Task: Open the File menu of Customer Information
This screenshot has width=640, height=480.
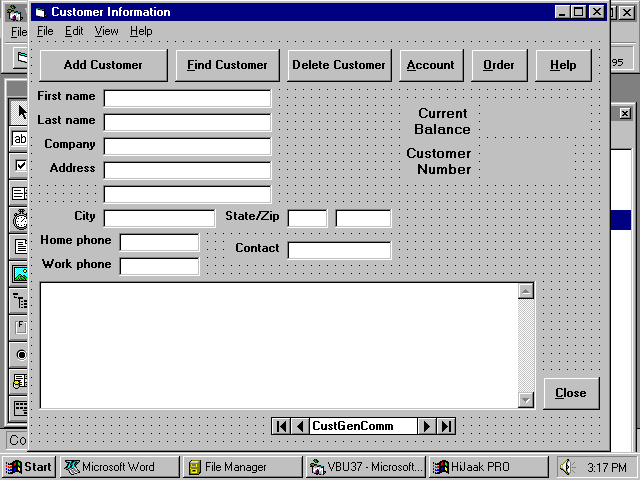Action: (x=45, y=31)
